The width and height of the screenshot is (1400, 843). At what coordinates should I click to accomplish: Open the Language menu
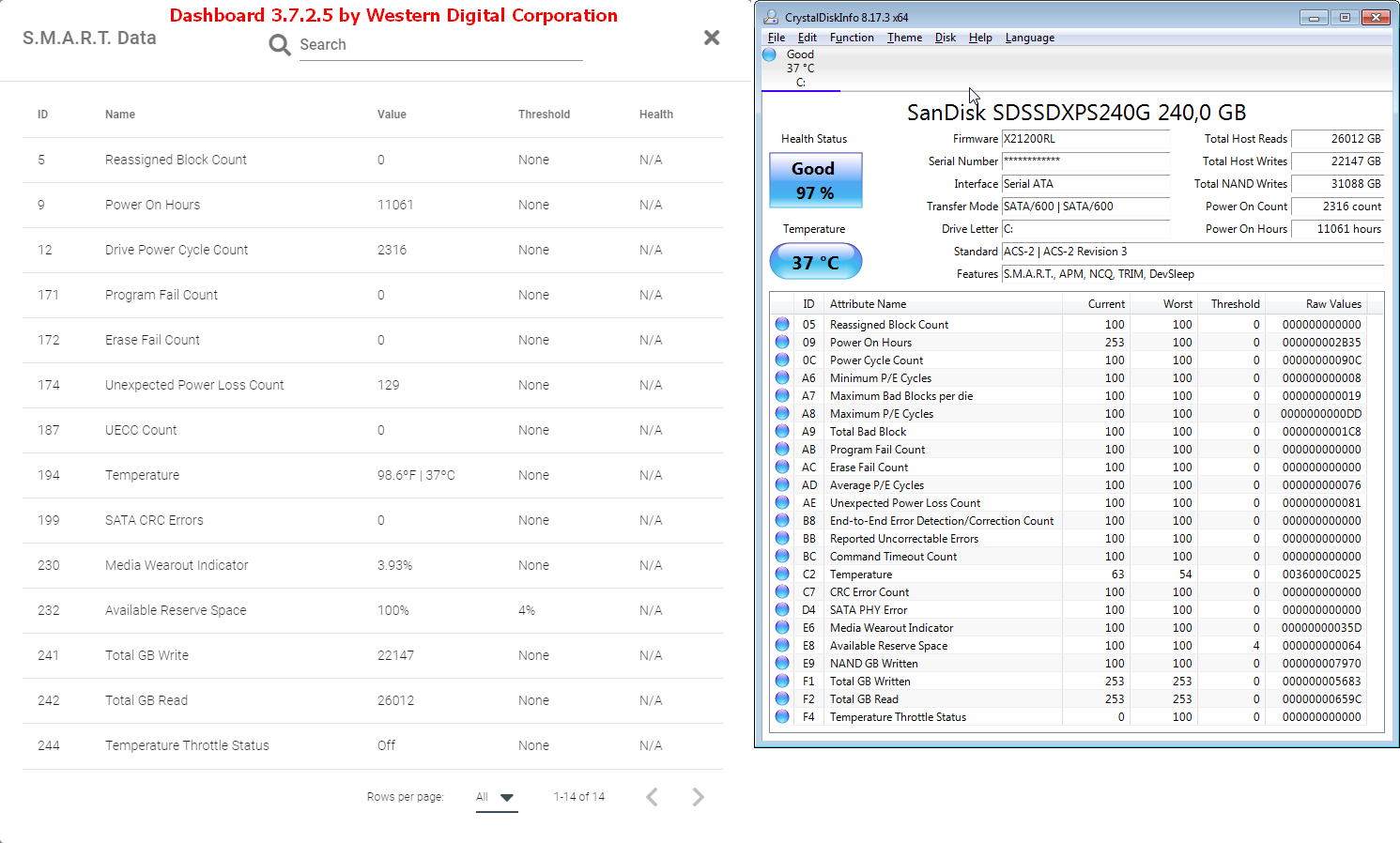coord(1029,38)
